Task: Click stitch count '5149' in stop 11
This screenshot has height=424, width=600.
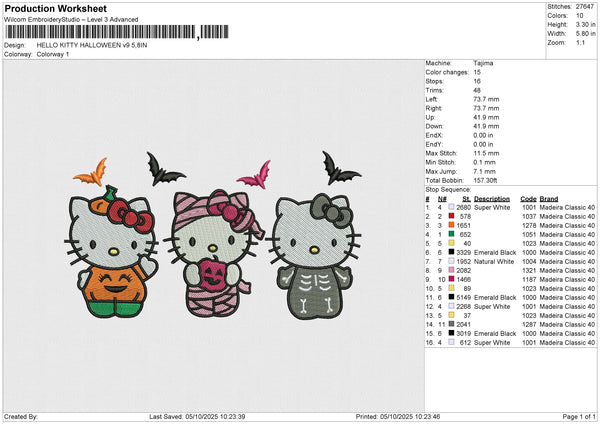Action: pyautogui.click(x=463, y=297)
